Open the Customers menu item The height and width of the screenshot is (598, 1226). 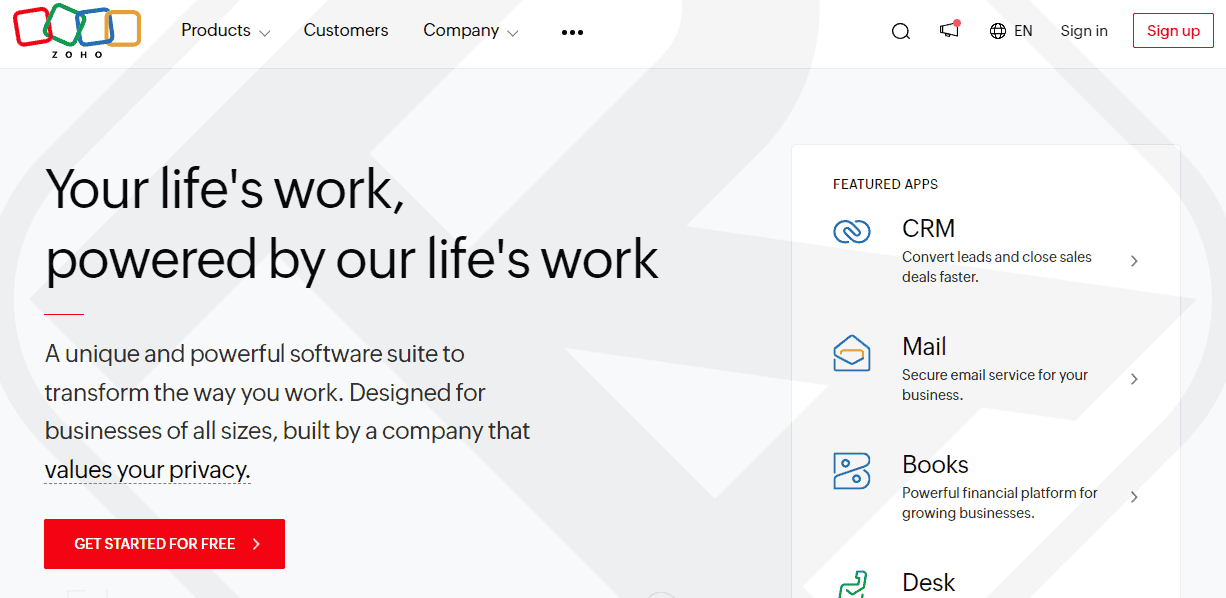click(x=346, y=31)
